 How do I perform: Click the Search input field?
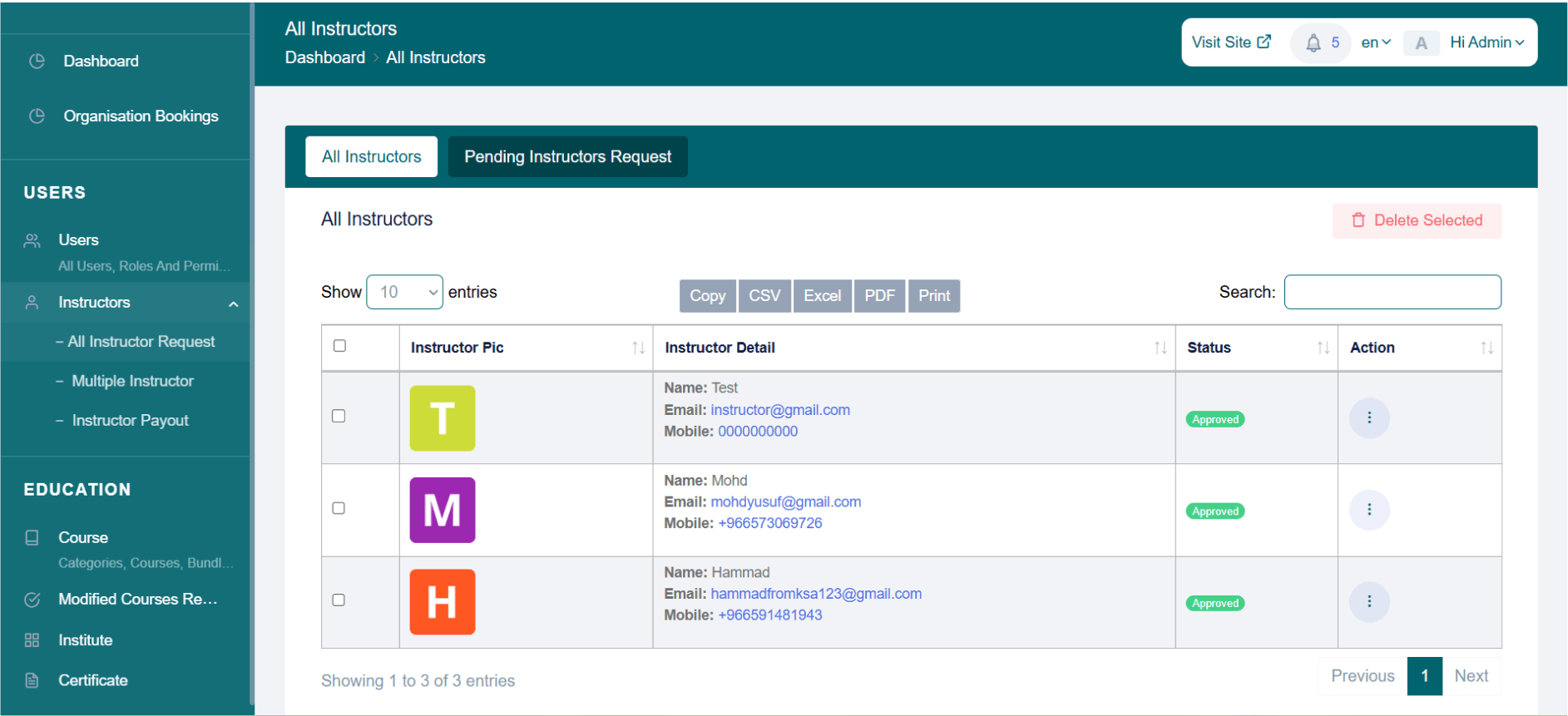1392,292
